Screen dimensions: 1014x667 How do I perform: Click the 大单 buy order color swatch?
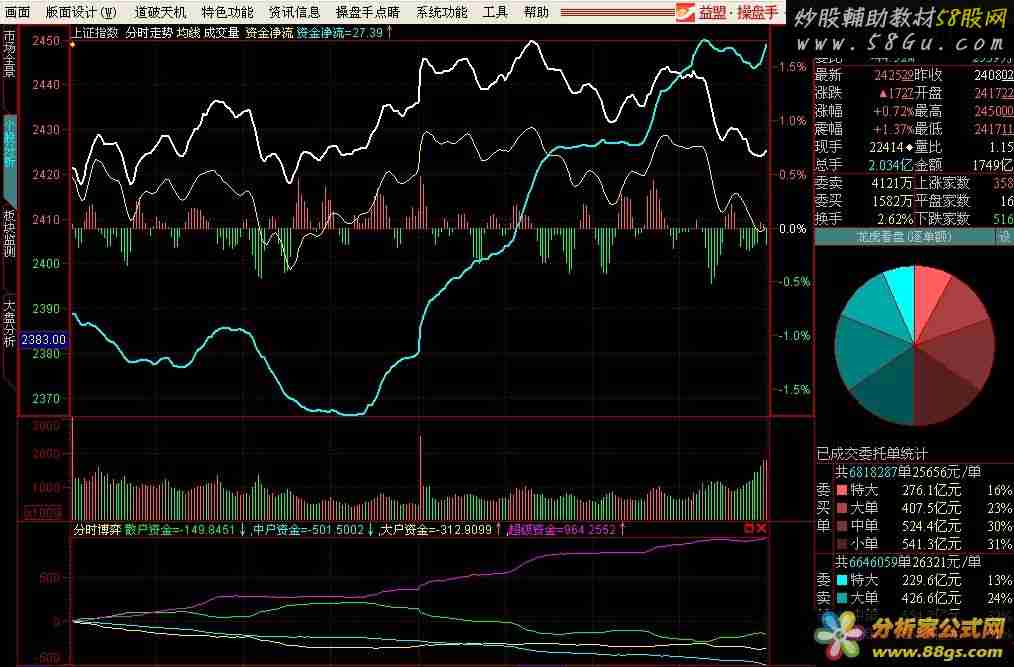[841, 508]
